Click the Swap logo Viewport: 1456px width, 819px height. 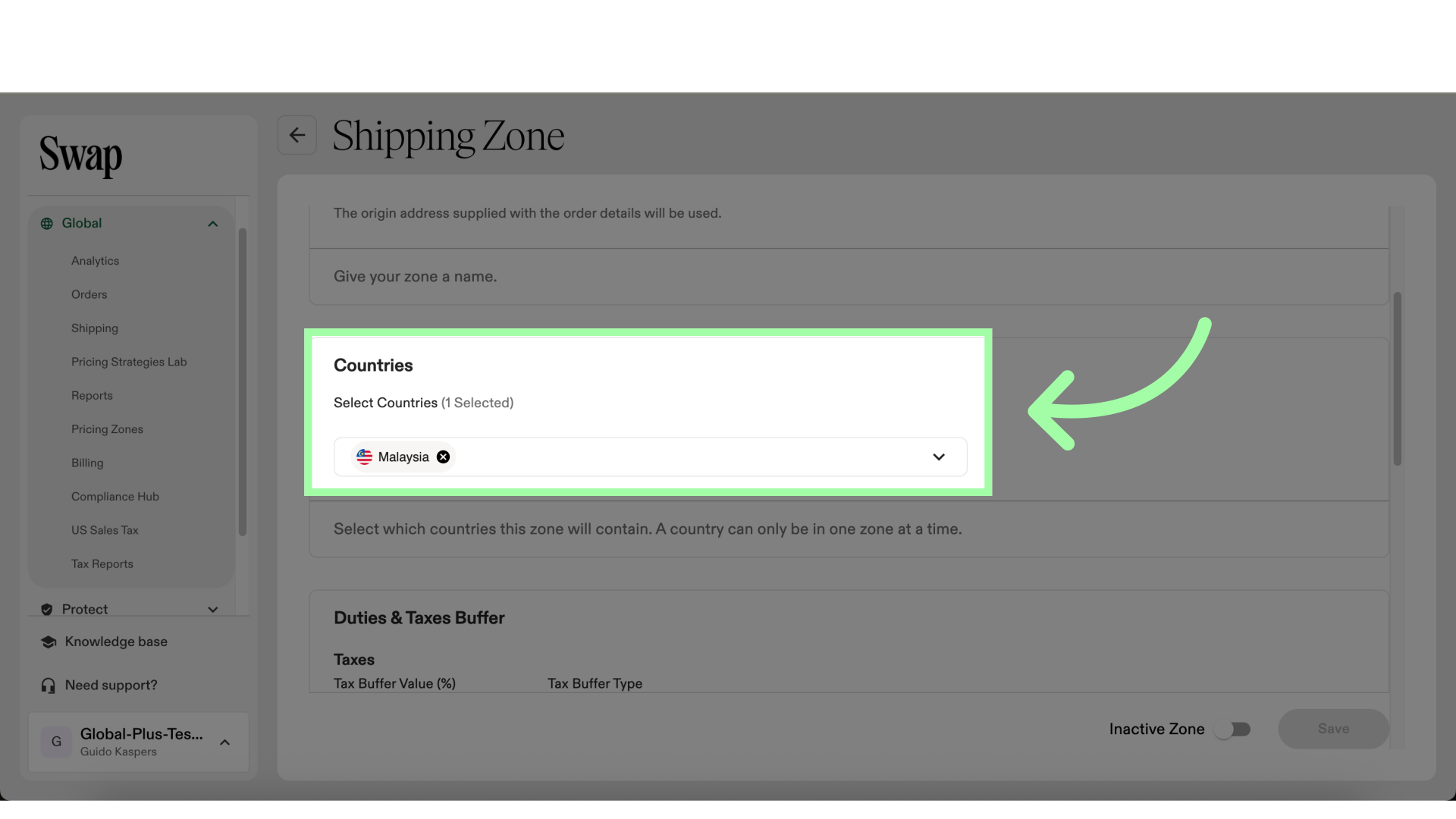pyautogui.click(x=80, y=155)
